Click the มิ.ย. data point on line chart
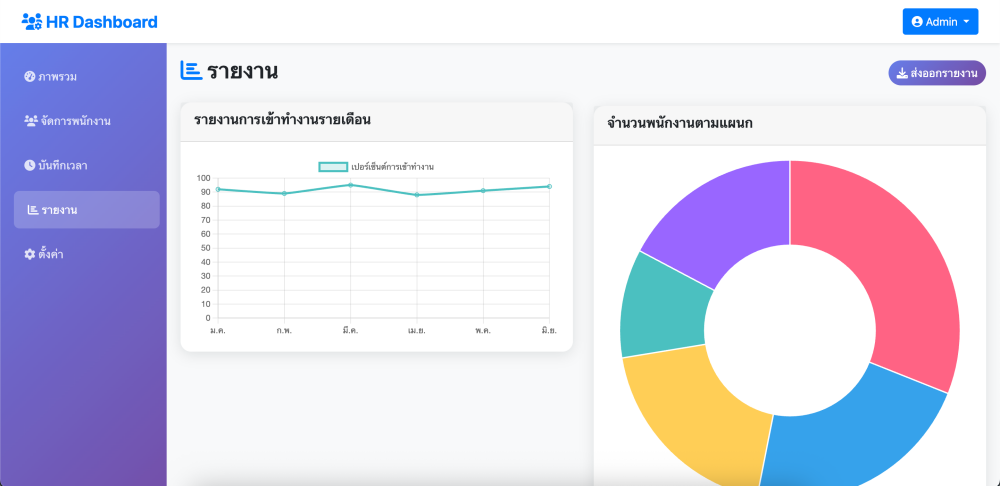 coord(549,186)
